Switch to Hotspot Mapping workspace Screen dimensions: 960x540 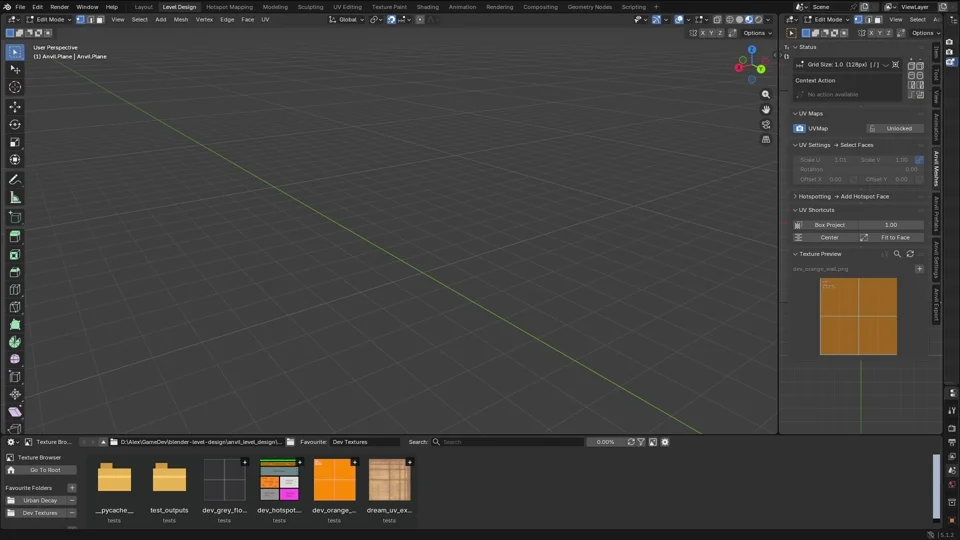point(229,7)
